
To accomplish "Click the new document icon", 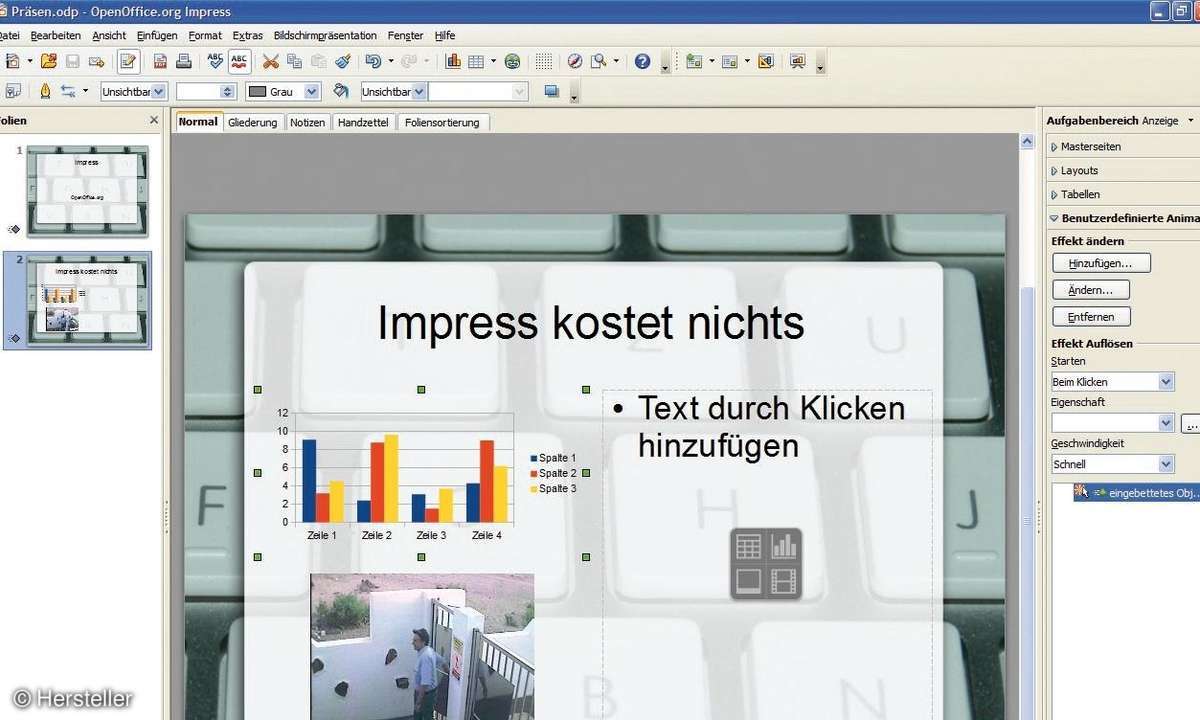I will 13,61.
